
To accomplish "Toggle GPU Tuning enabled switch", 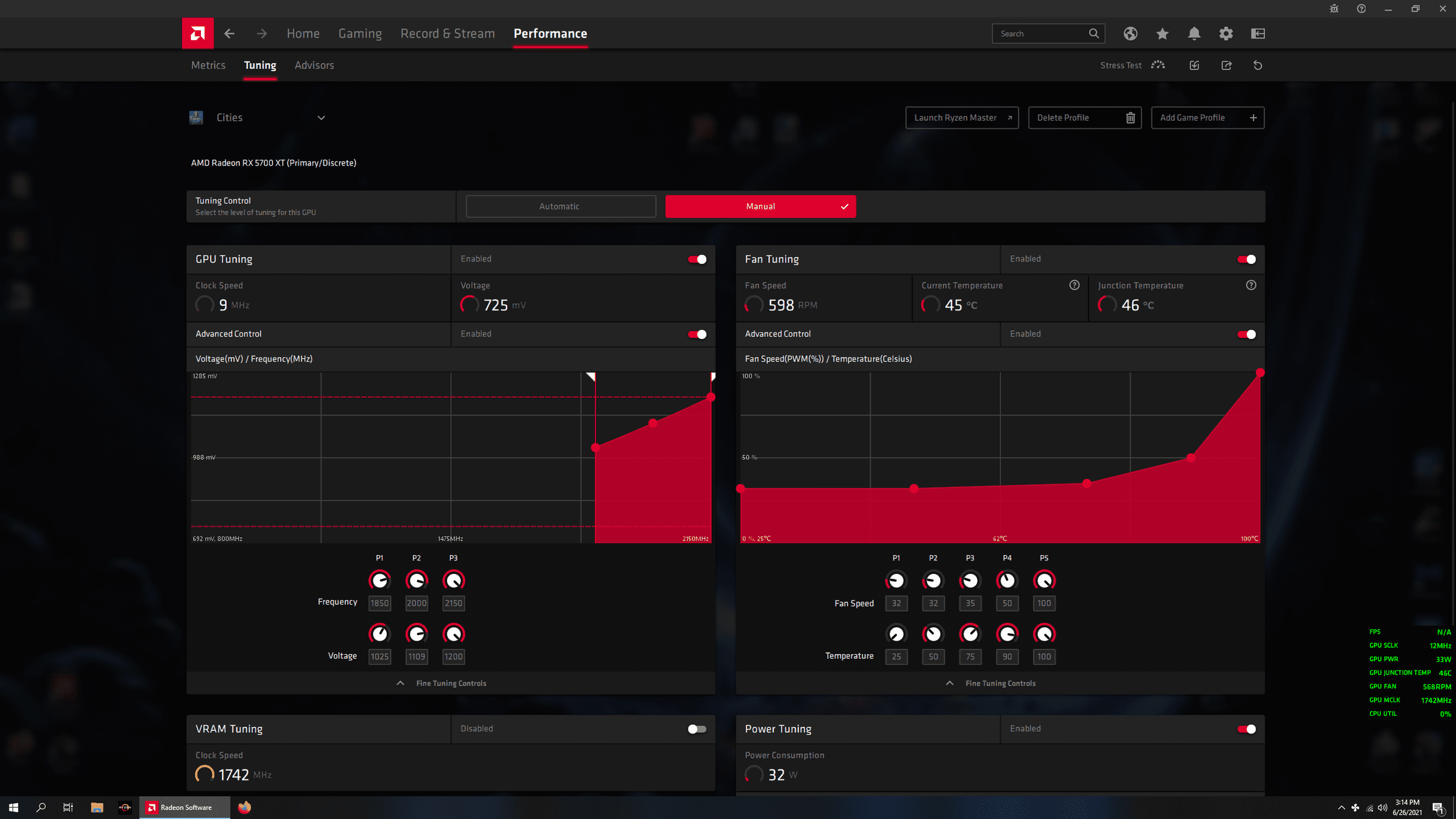I will pyautogui.click(x=697, y=259).
